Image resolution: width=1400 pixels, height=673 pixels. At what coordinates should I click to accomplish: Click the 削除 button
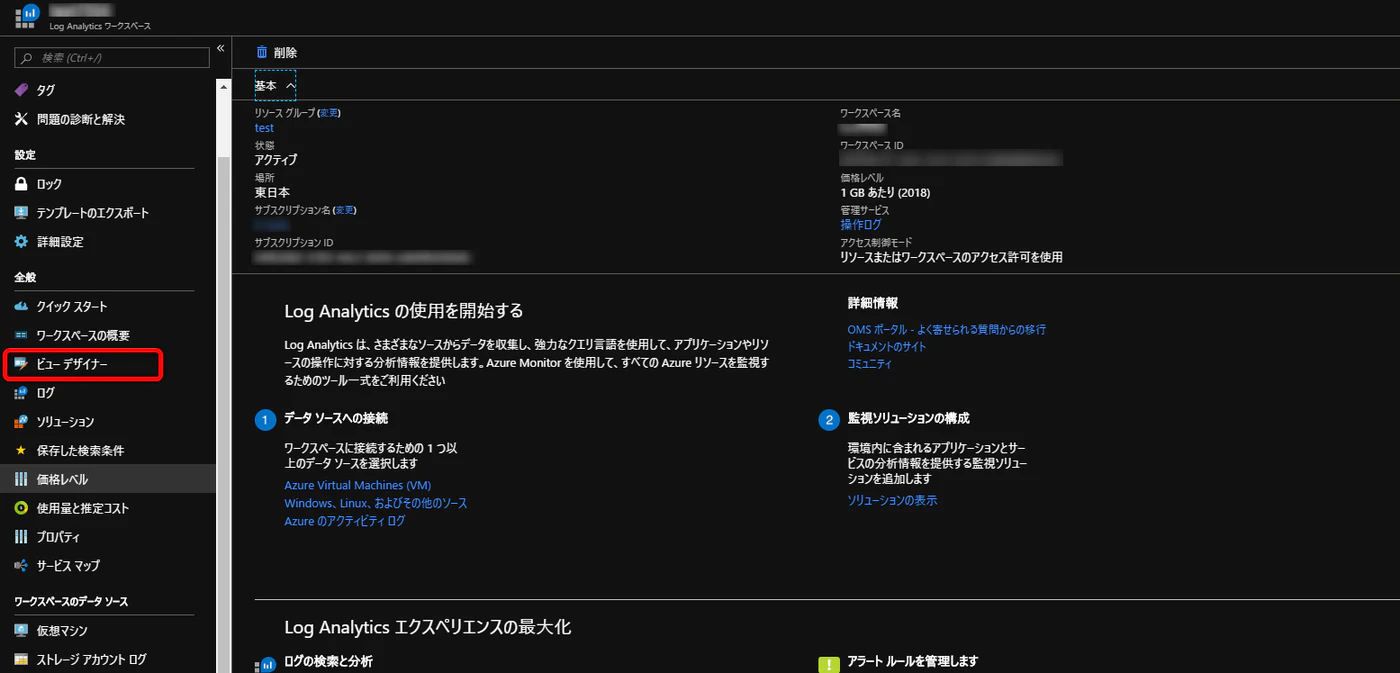277,52
